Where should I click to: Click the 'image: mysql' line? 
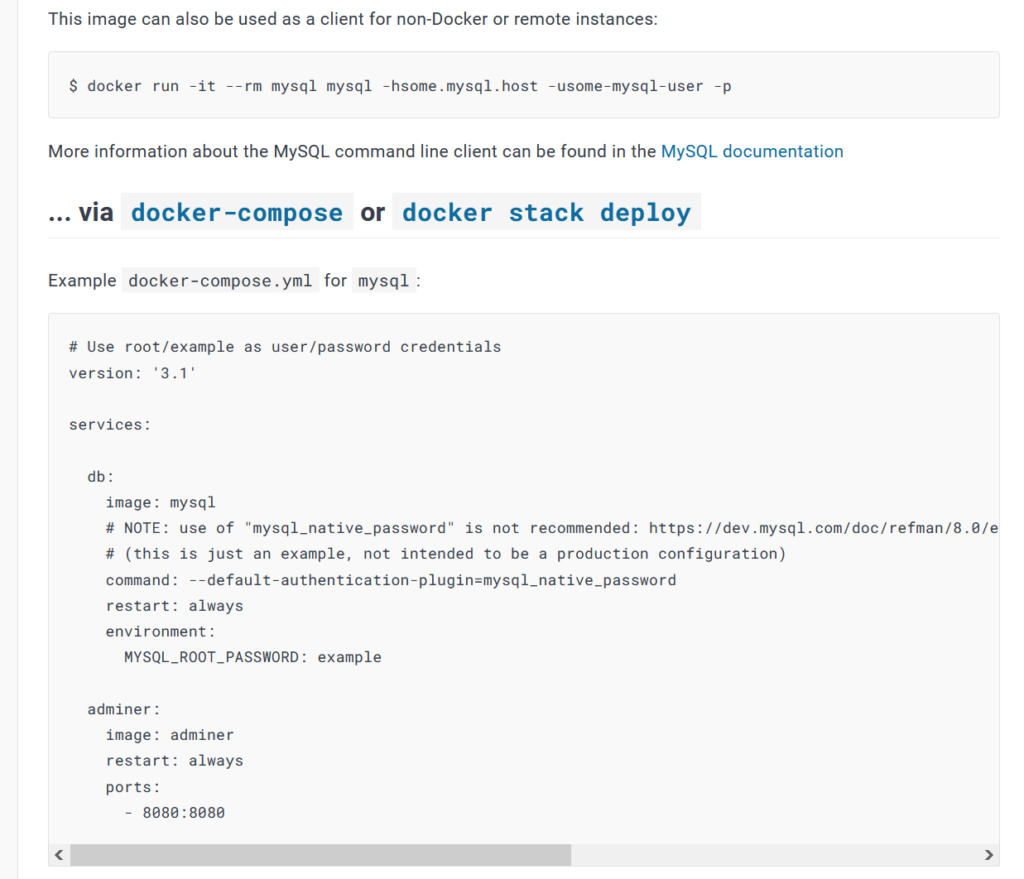[161, 502]
